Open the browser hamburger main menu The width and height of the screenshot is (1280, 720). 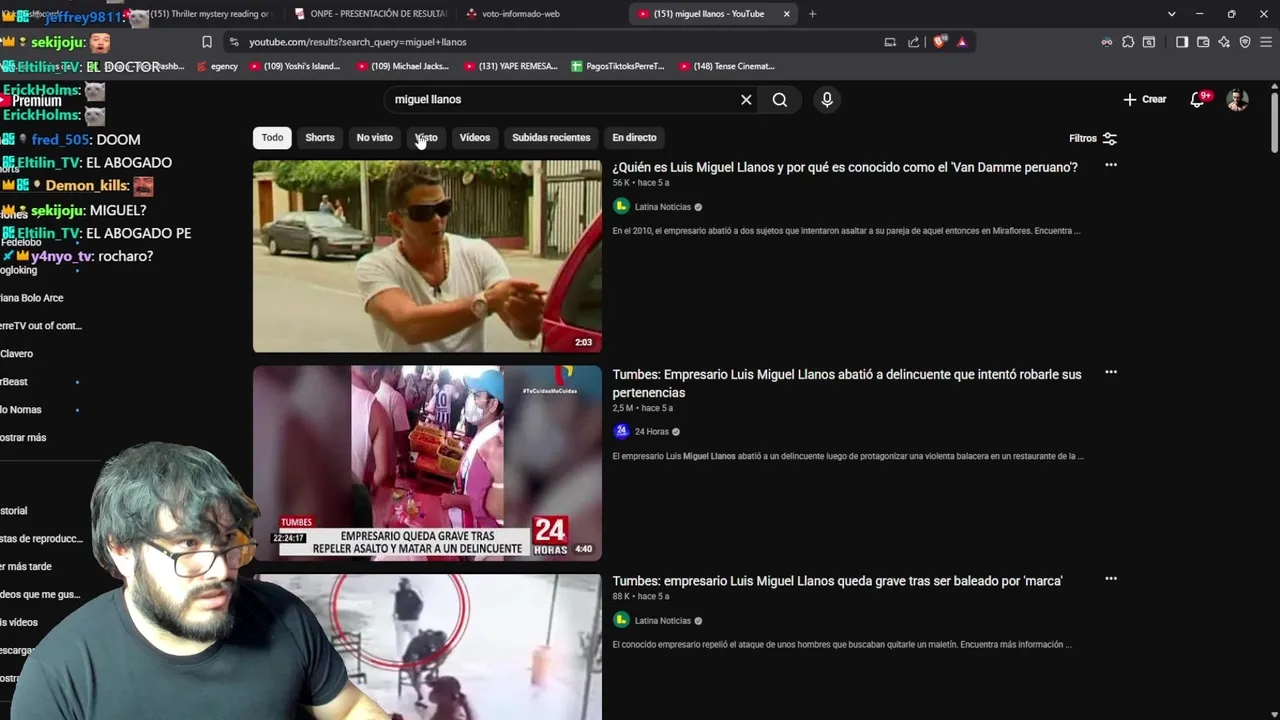[x=1266, y=42]
